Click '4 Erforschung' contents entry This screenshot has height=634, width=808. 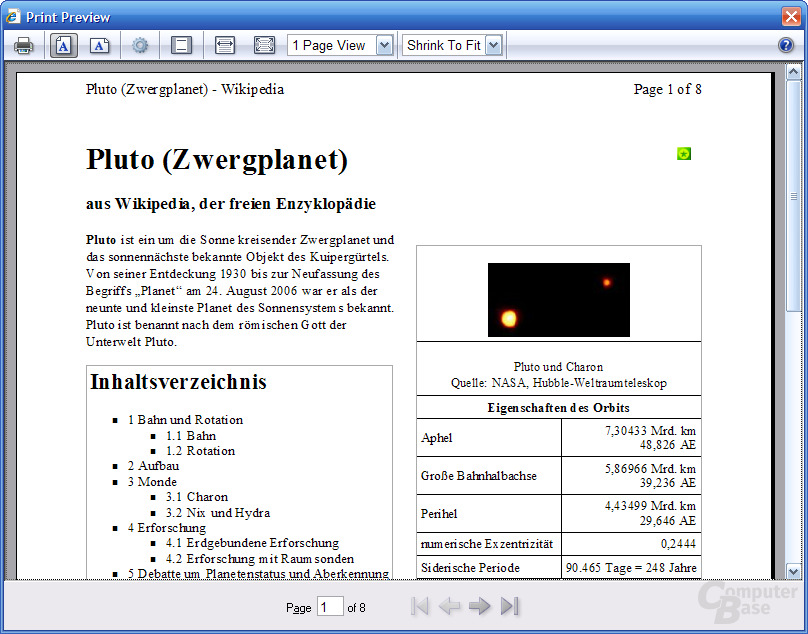pos(167,527)
